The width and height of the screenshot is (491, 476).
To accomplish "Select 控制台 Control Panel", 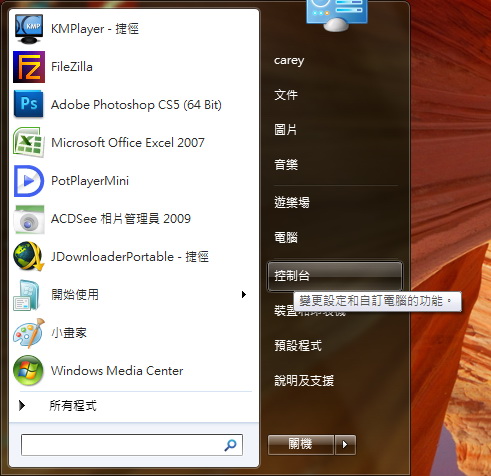I will coord(335,276).
